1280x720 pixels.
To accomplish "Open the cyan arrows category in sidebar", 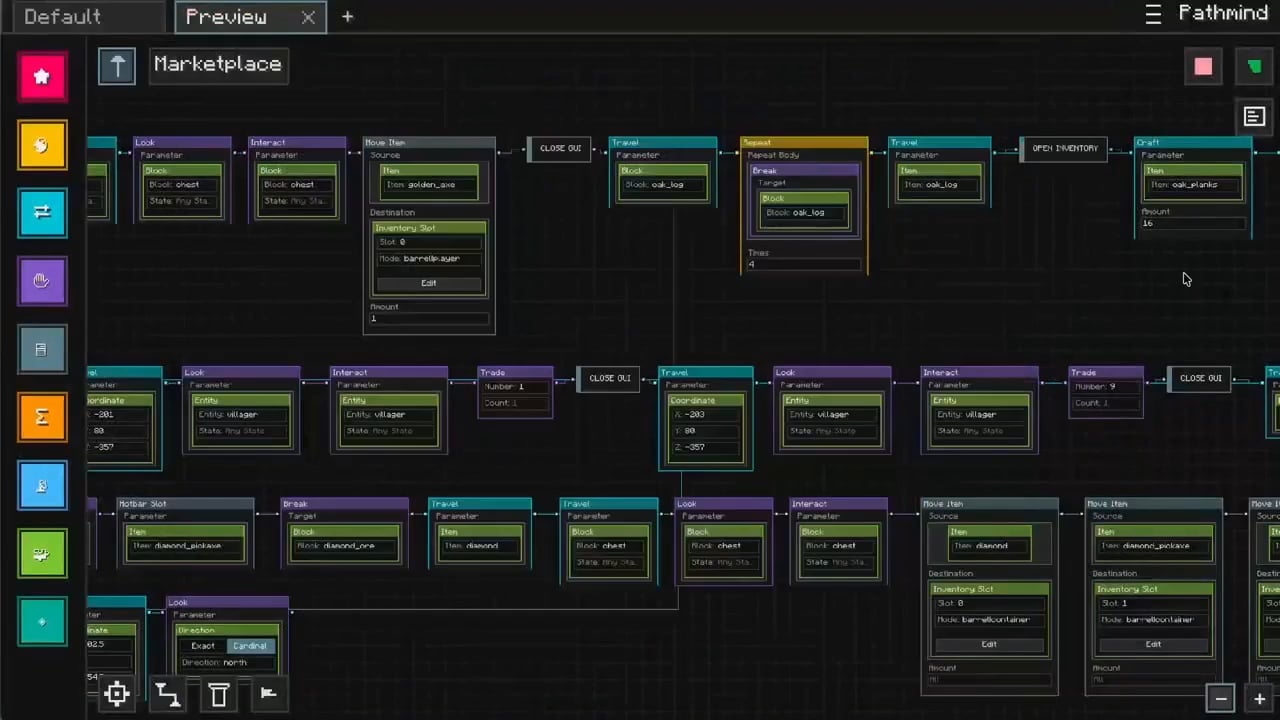I will pos(42,213).
